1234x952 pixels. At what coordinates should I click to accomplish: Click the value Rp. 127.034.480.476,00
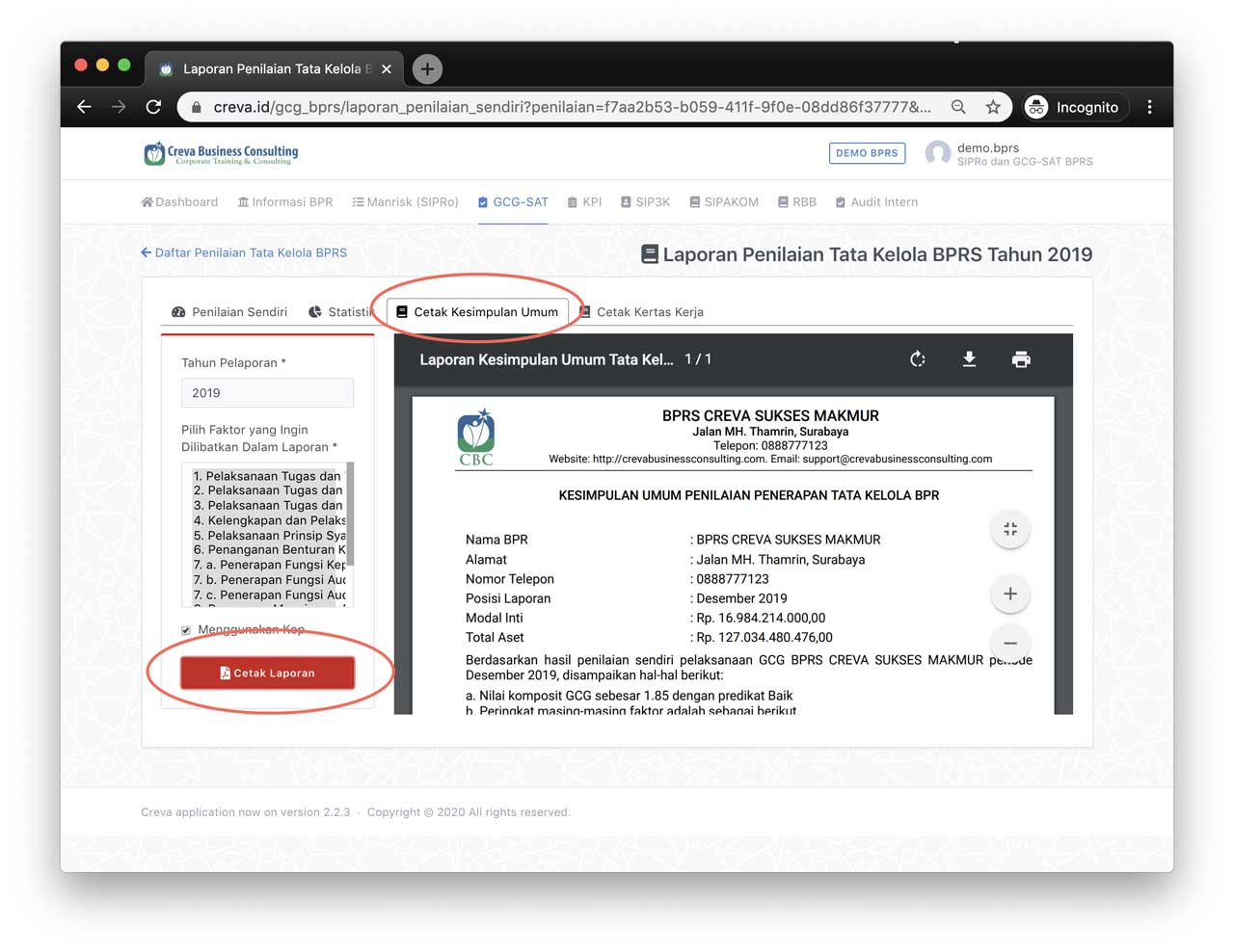765,637
